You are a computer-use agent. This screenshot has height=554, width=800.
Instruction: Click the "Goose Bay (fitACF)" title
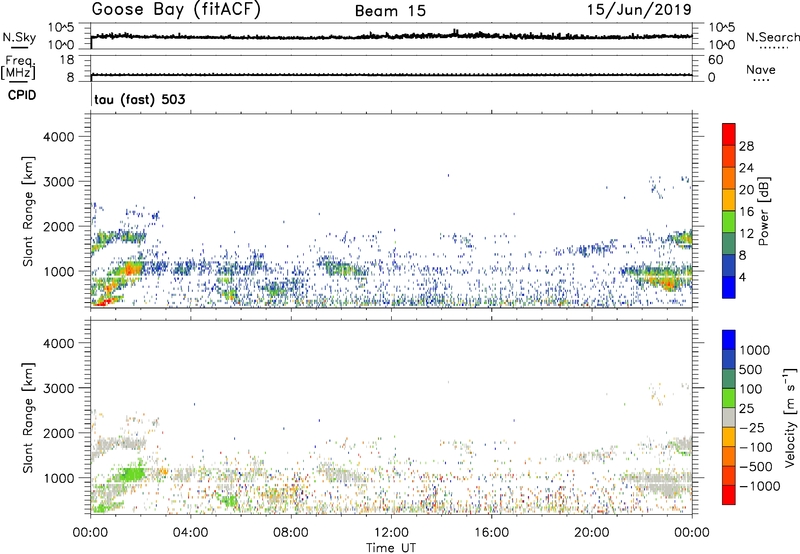(x=176, y=10)
